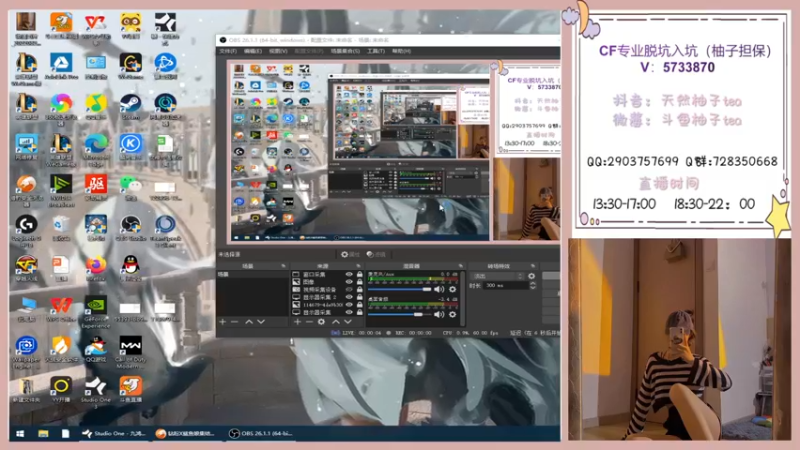Viewport: 800px width, 450px height.
Task: Open the 工具(T) menu in OBS
Action: pos(376,51)
